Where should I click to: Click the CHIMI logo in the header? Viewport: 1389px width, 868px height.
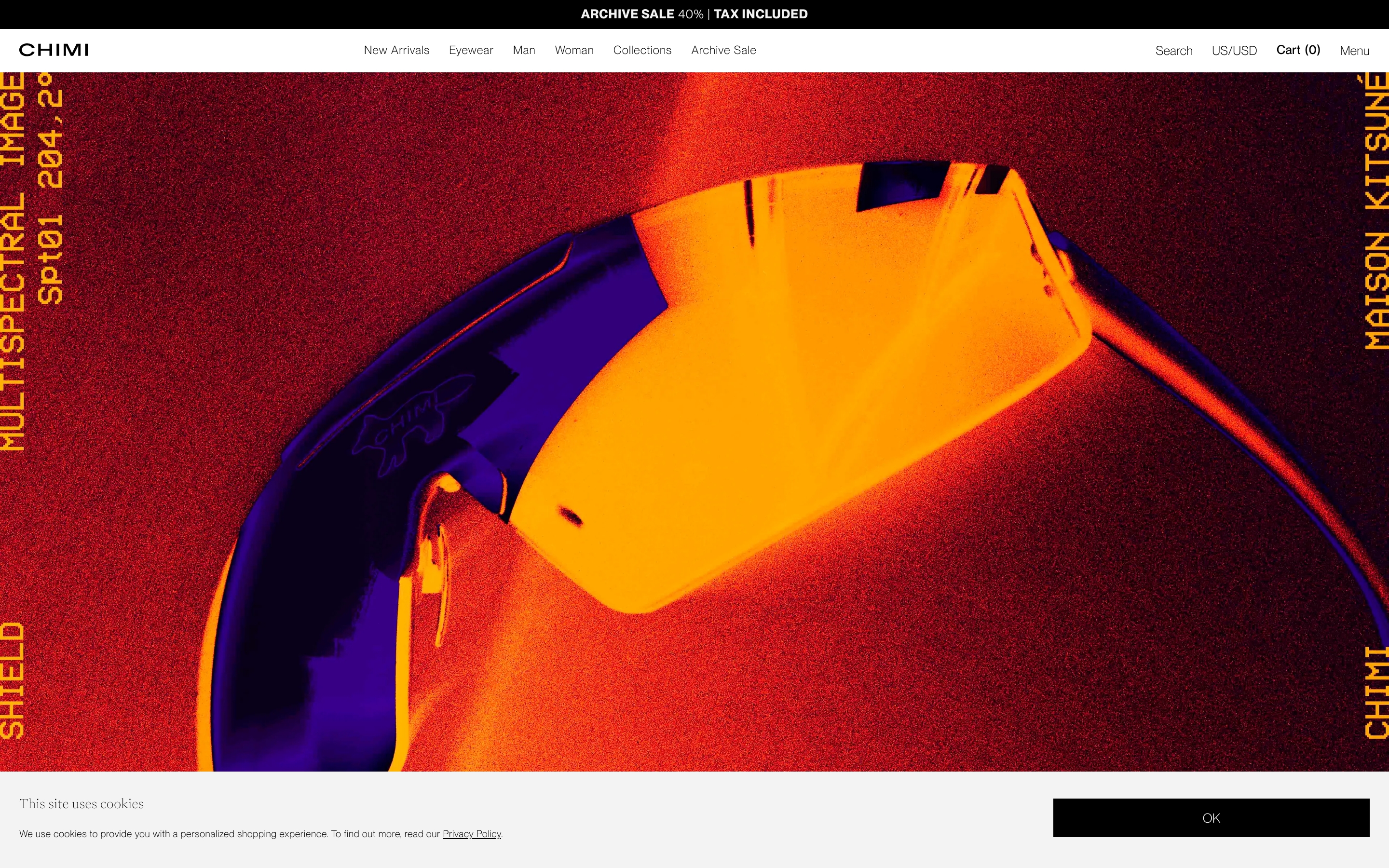[54, 50]
